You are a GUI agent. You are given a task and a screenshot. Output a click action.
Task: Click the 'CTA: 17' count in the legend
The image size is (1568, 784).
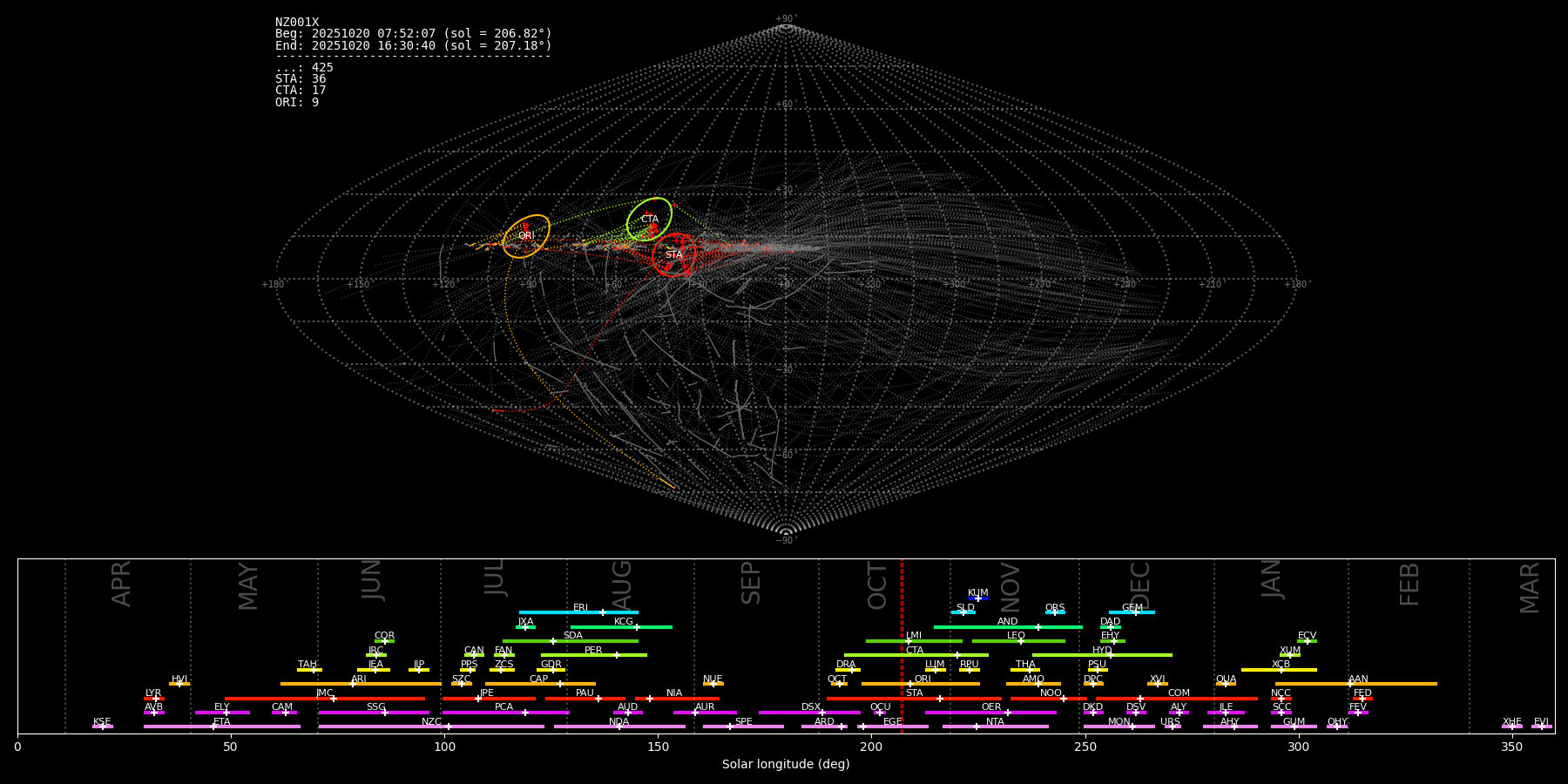pyautogui.click(x=301, y=90)
